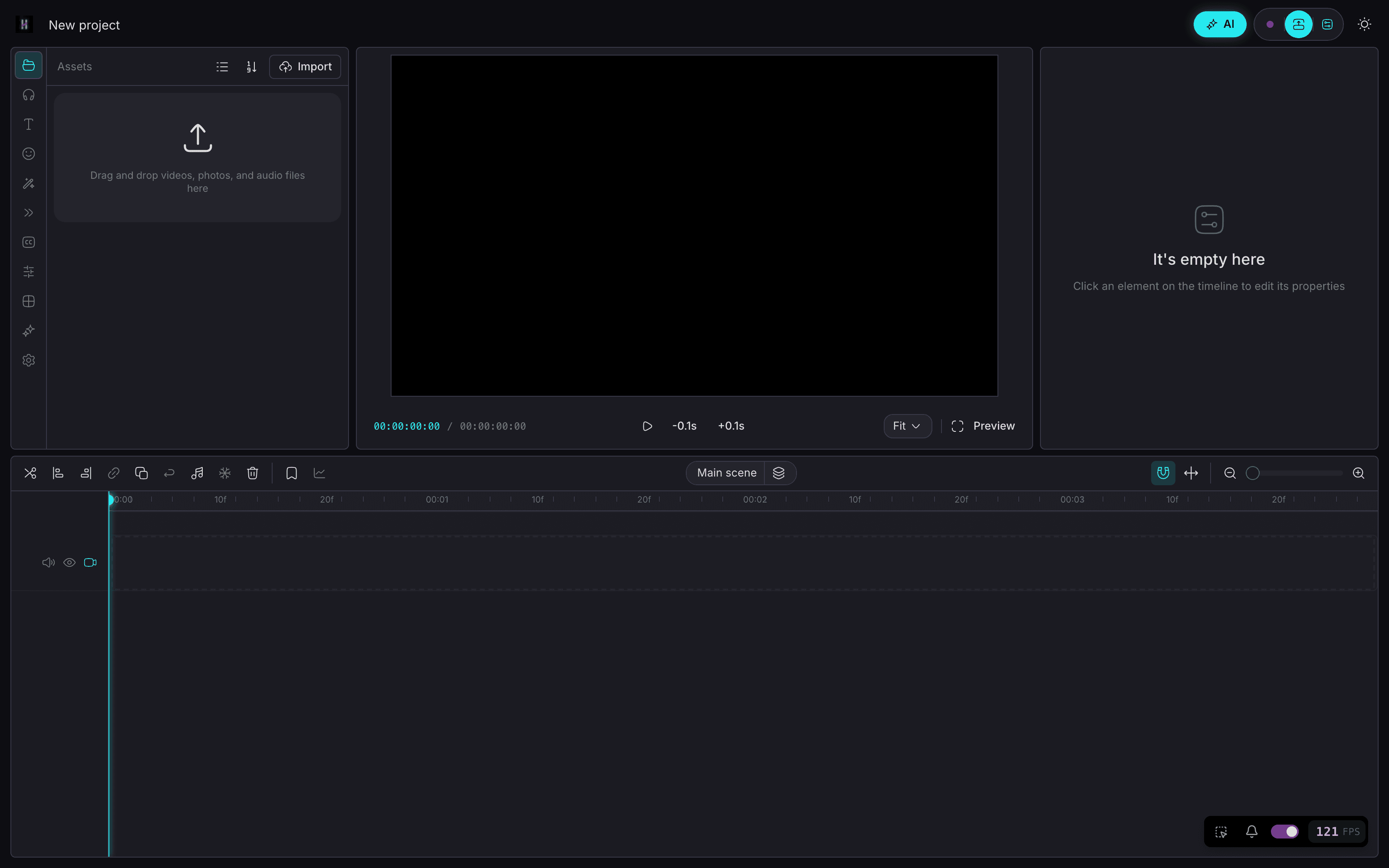1389x868 pixels.
Task: Click the cyan export upload button
Action: tap(1298, 24)
